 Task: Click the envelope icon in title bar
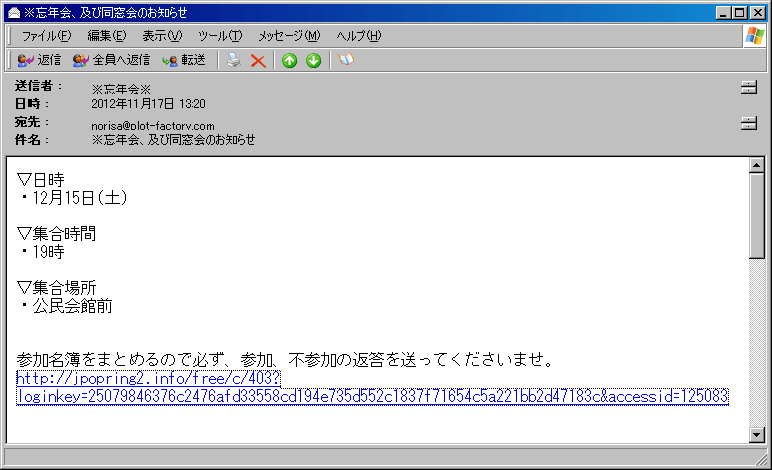14,13
